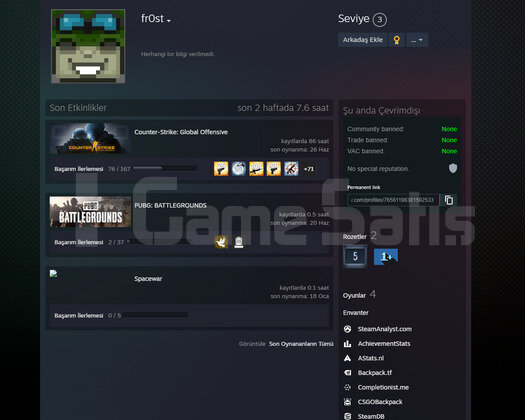Open the SteamDB link

click(371, 416)
